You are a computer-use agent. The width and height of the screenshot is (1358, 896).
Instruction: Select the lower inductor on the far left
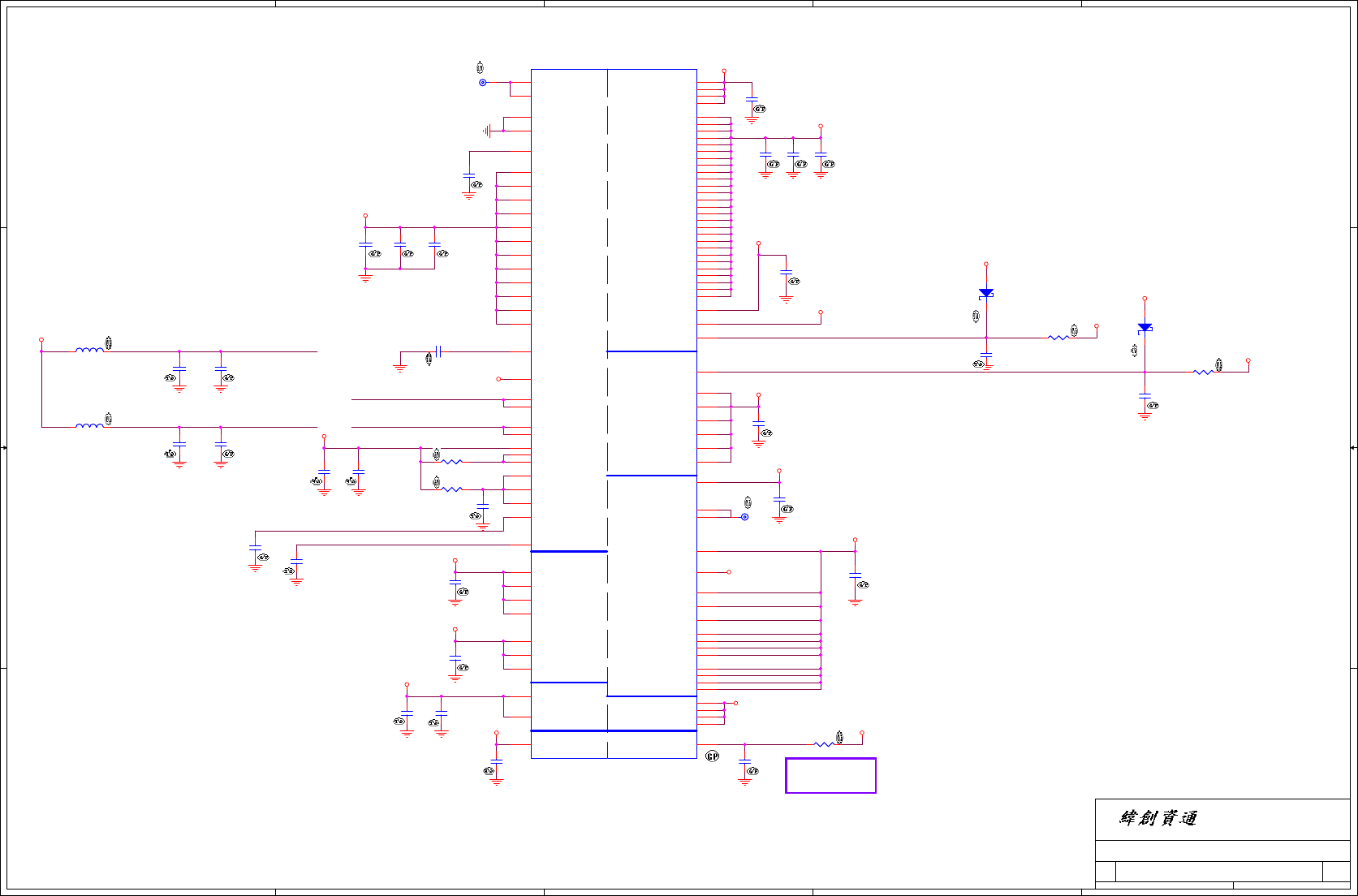pos(89,425)
